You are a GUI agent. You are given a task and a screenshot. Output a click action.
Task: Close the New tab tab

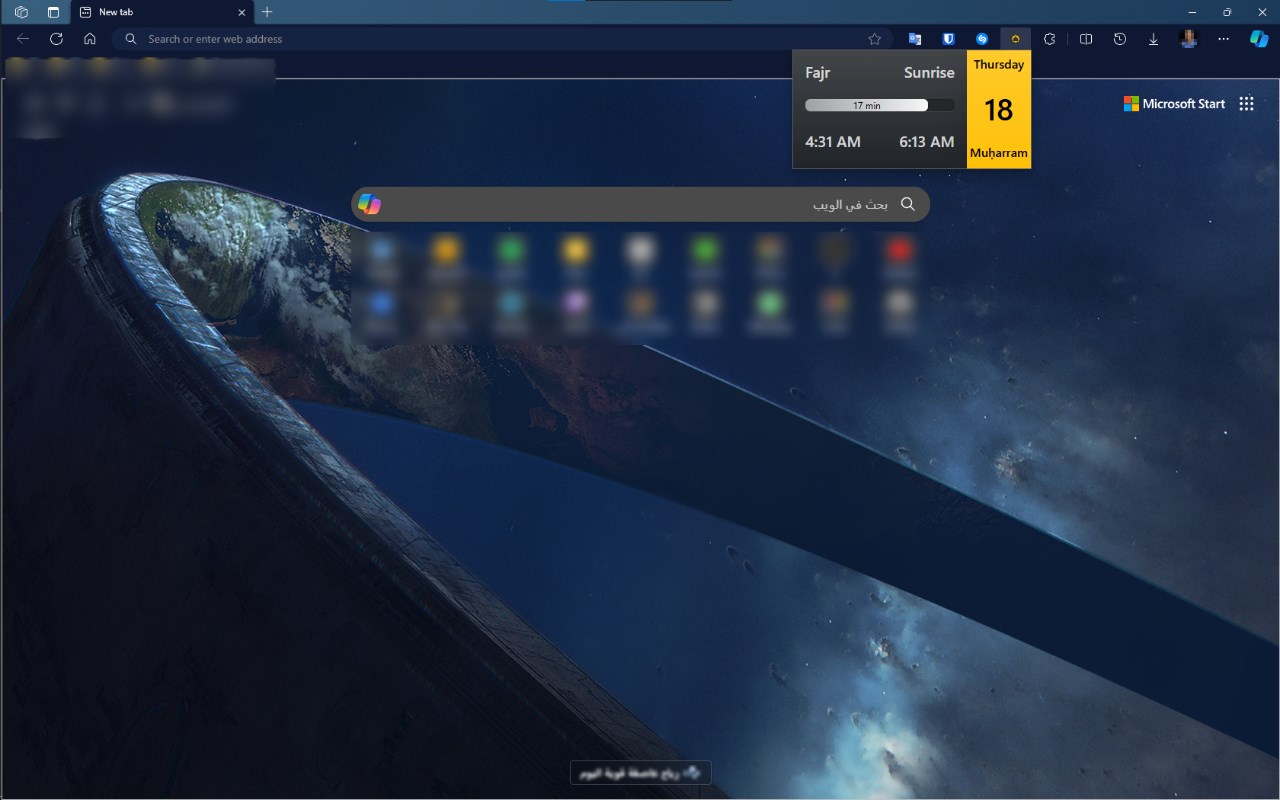241,12
